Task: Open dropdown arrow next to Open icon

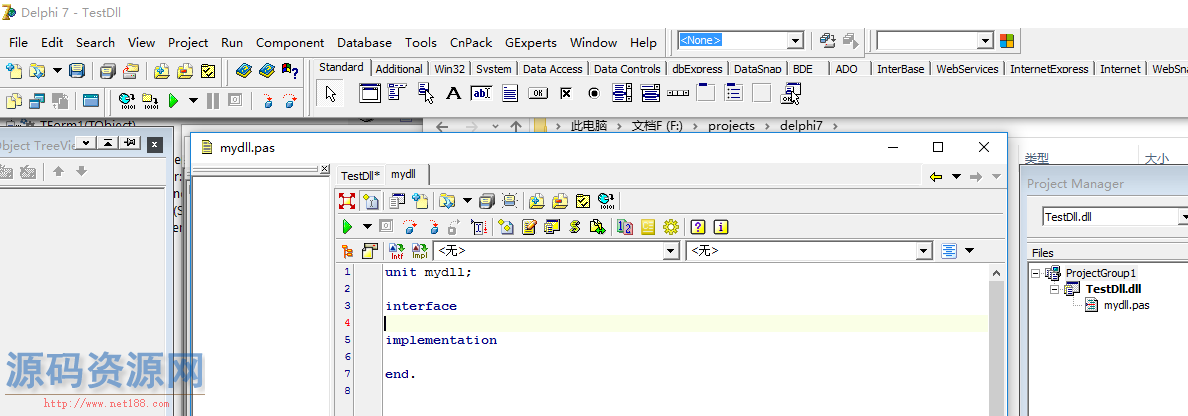Action: (x=58, y=71)
